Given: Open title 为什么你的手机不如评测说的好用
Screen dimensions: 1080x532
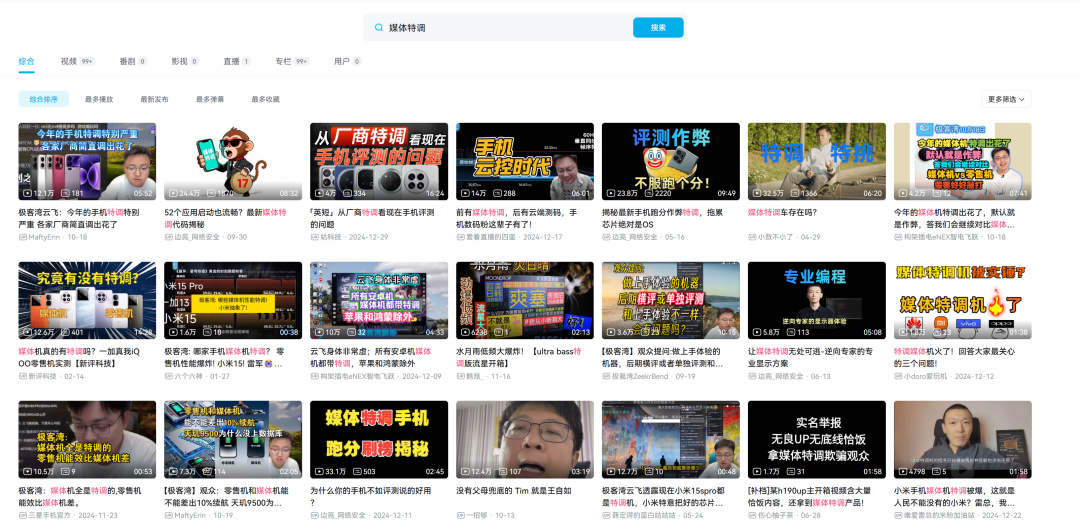Looking at the screenshot, I should pyautogui.click(x=371, y=497).
